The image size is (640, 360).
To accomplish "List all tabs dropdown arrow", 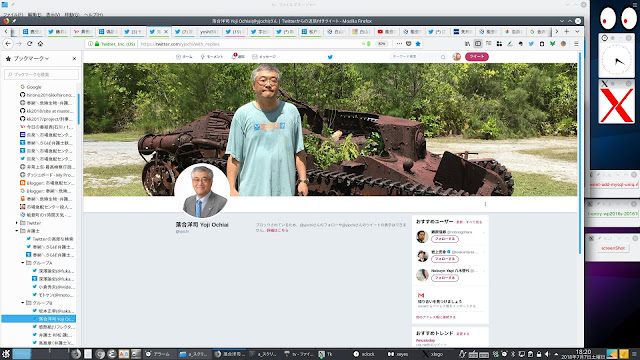I will pyautogui.click(x=577, y=31).
